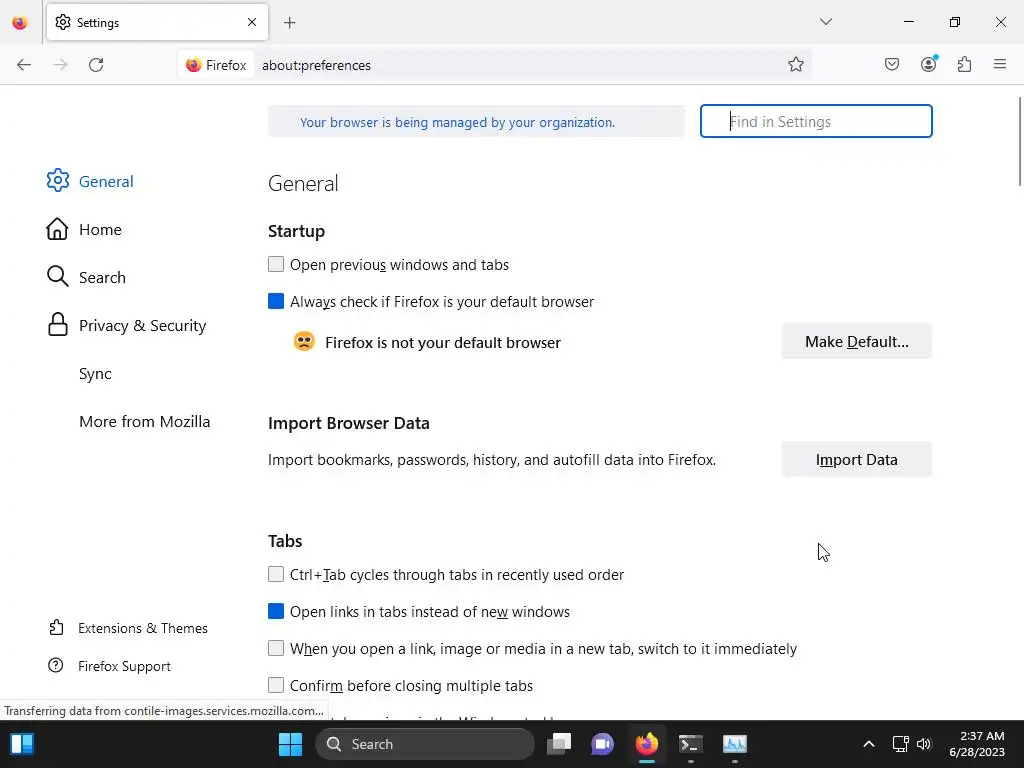Open Privacy & Security settings

coord(126,325)
